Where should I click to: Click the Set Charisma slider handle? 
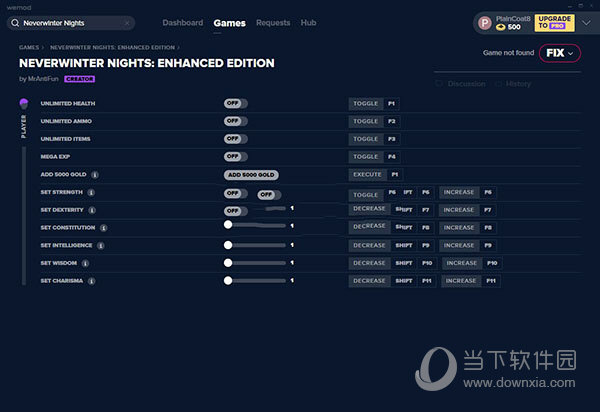[x=228, y=281]
